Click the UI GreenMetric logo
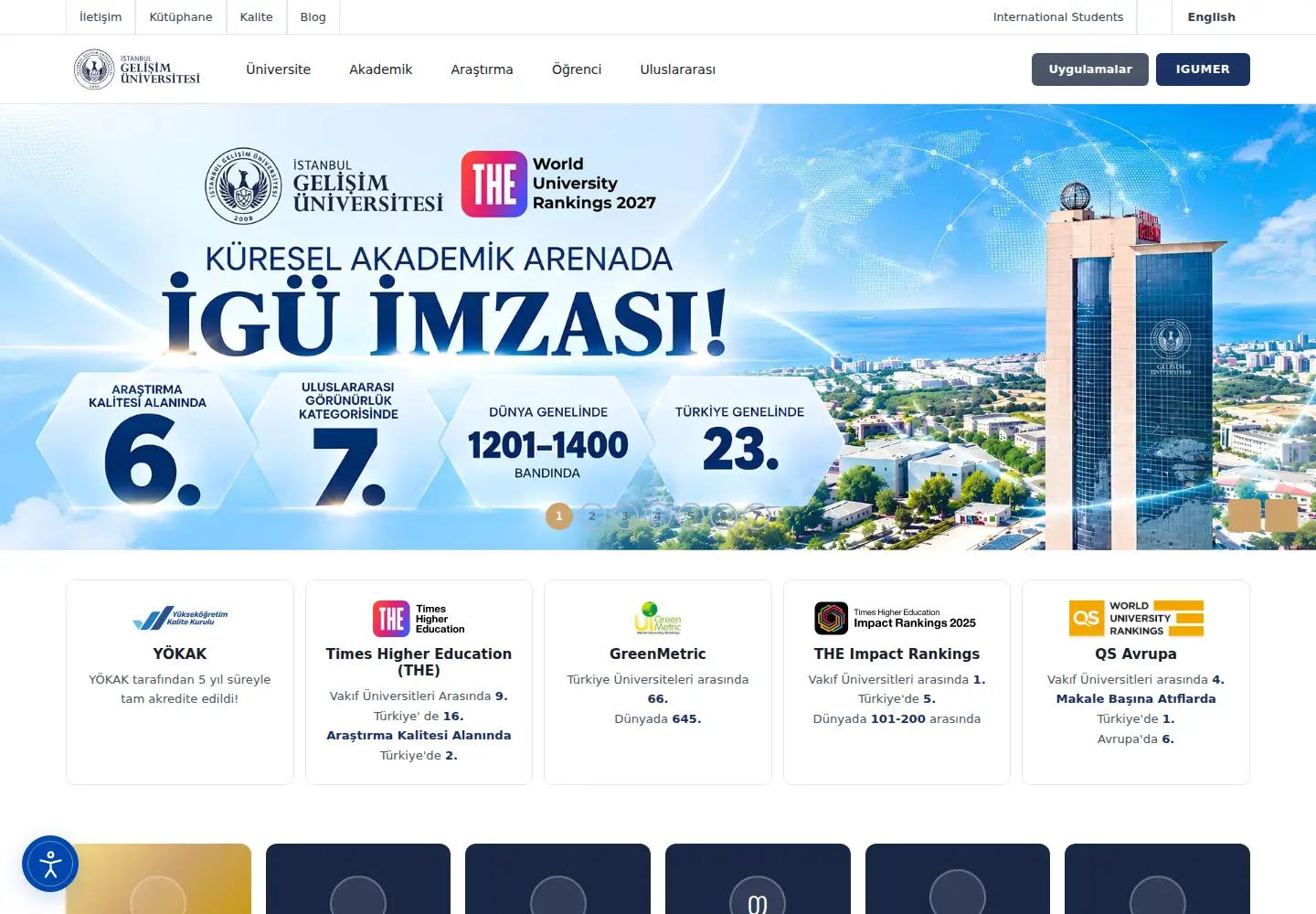Image resolution: width=1316 pixels, height=914 pixels. click(x=658, y=619)
